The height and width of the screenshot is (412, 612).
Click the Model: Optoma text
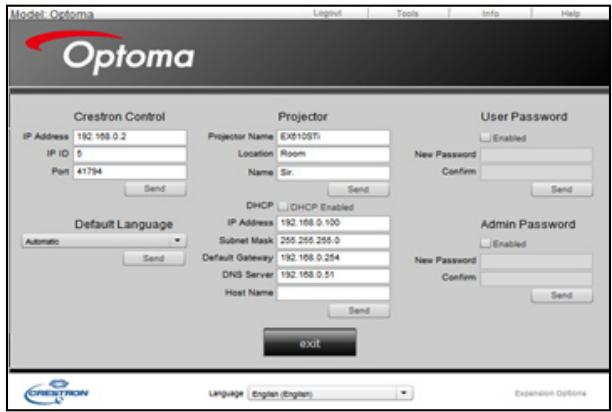52,14
